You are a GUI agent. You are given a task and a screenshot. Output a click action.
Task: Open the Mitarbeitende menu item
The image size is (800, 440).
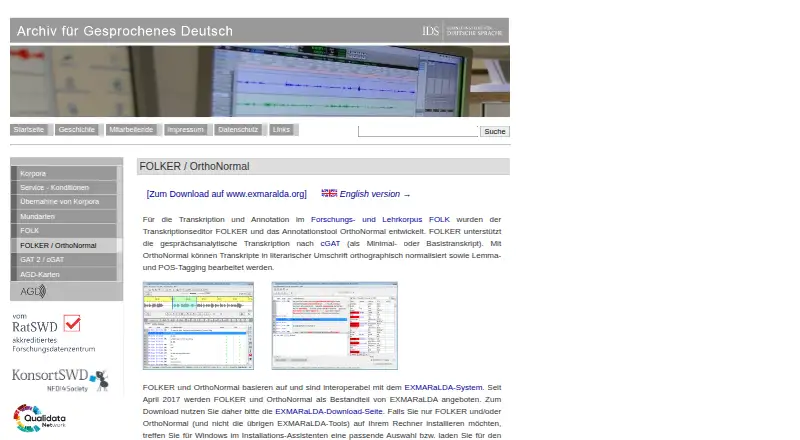131,130
